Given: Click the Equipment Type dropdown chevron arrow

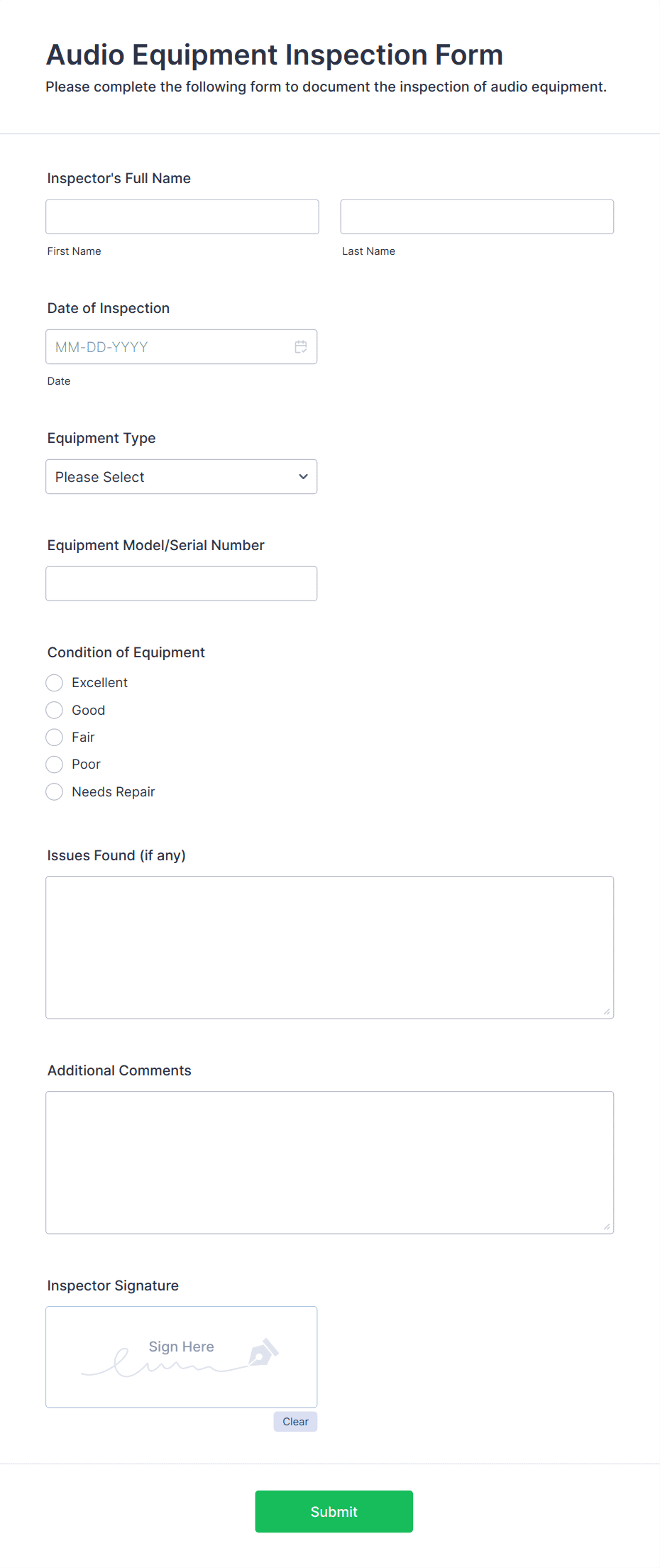Looking at the screenshot, I should (303, 477).
